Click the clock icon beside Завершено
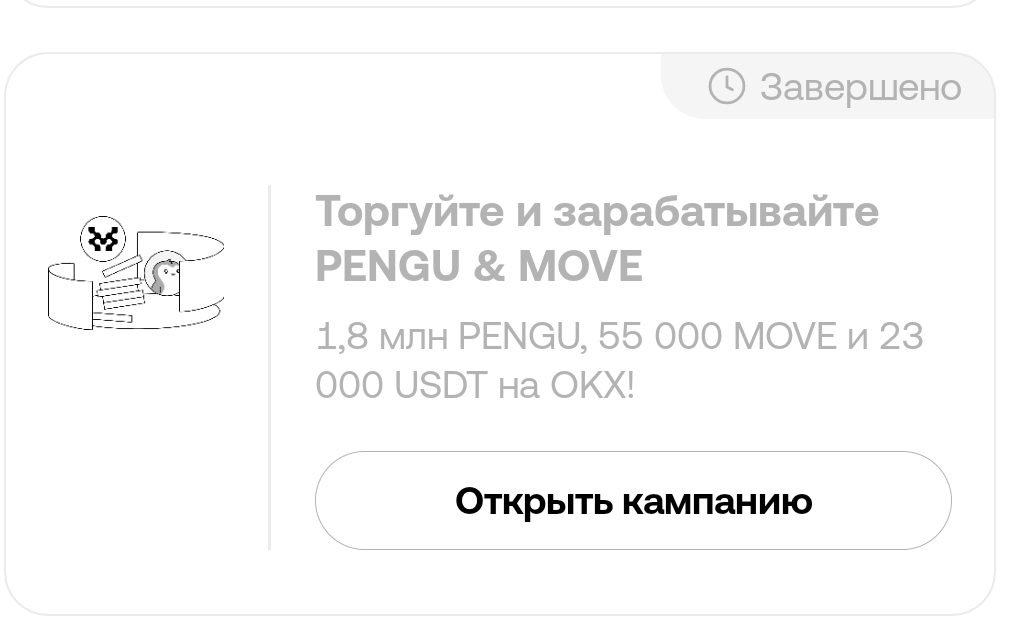 pyautogui.click(x=727, y=86)
